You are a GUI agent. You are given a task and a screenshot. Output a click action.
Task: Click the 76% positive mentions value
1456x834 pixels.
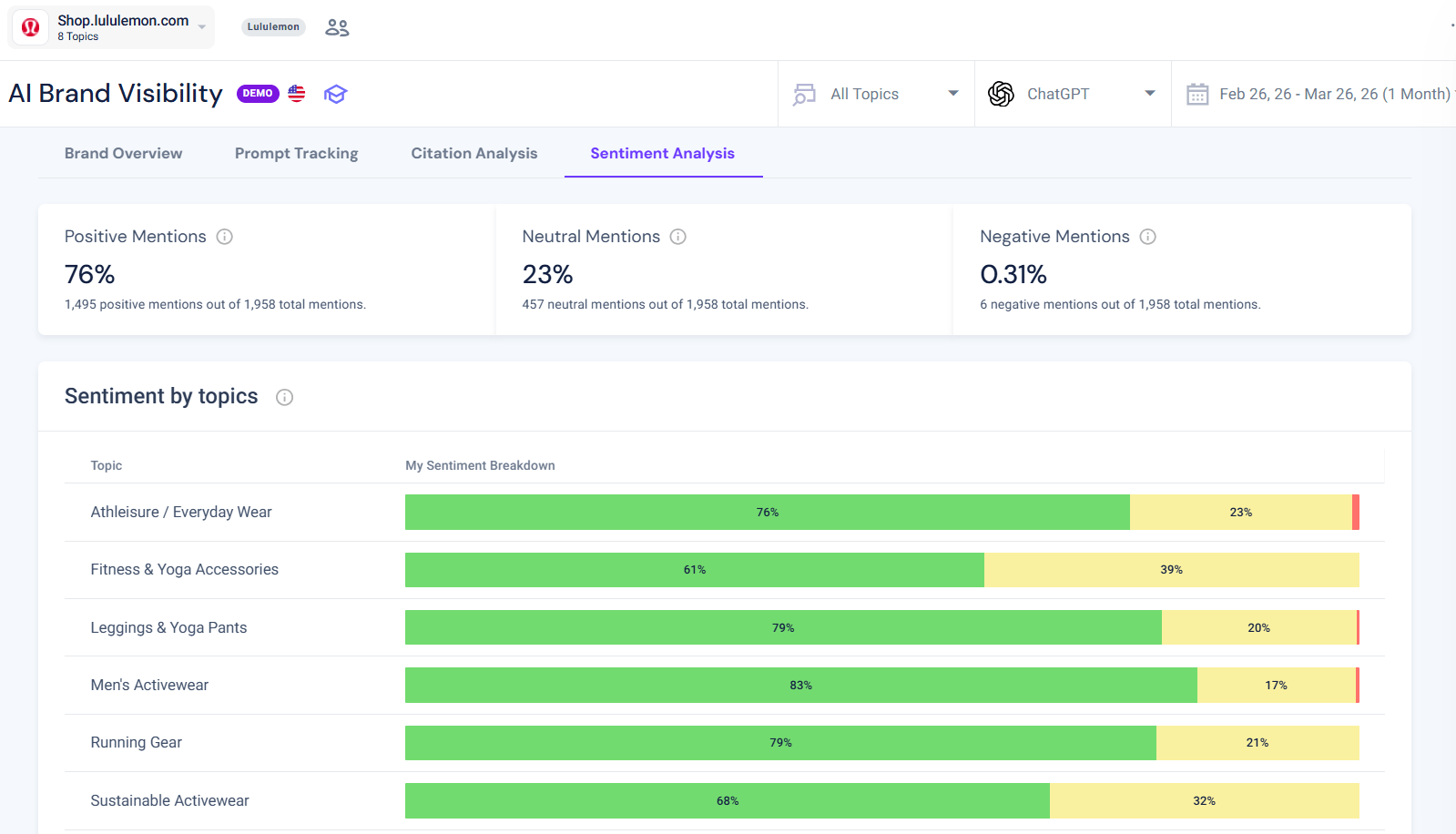(x=89, y=274)
